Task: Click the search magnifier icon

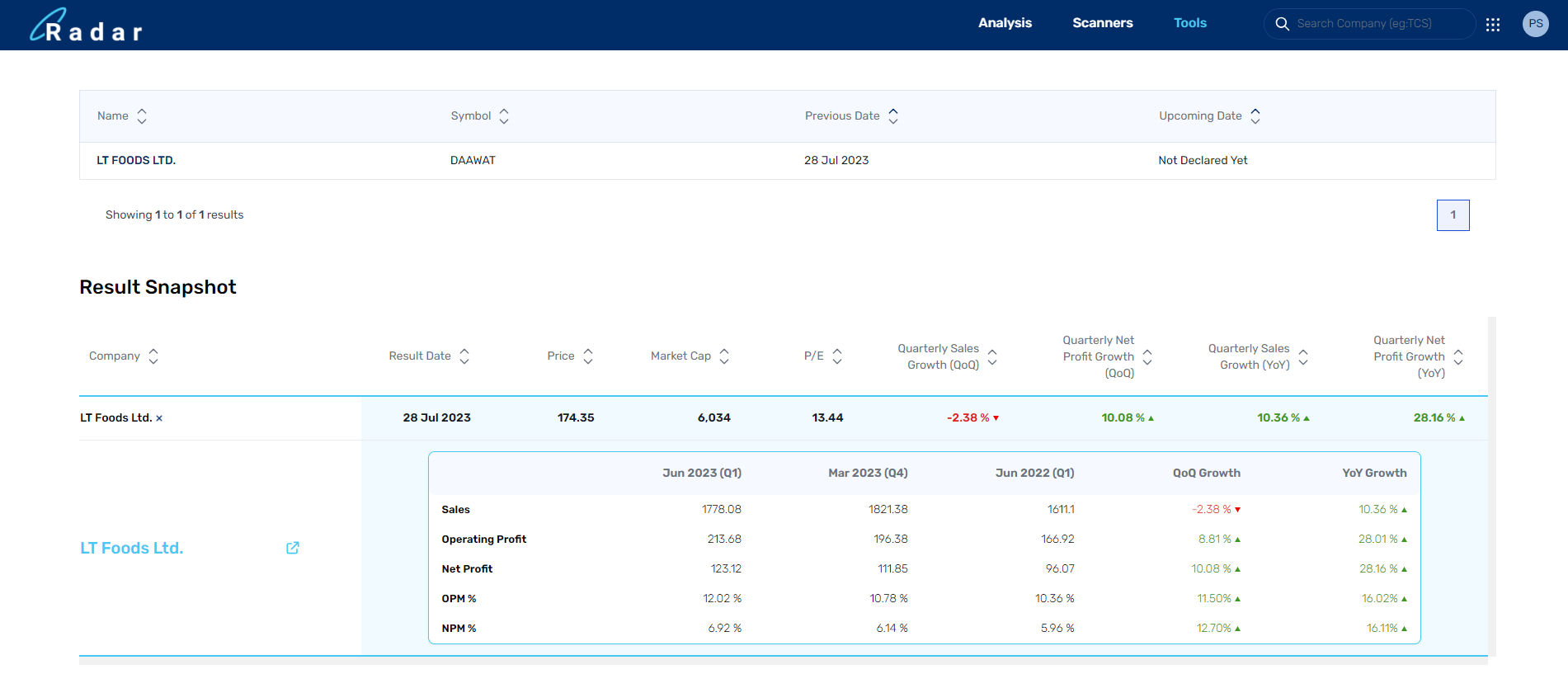Action: tap(1283, 24)
